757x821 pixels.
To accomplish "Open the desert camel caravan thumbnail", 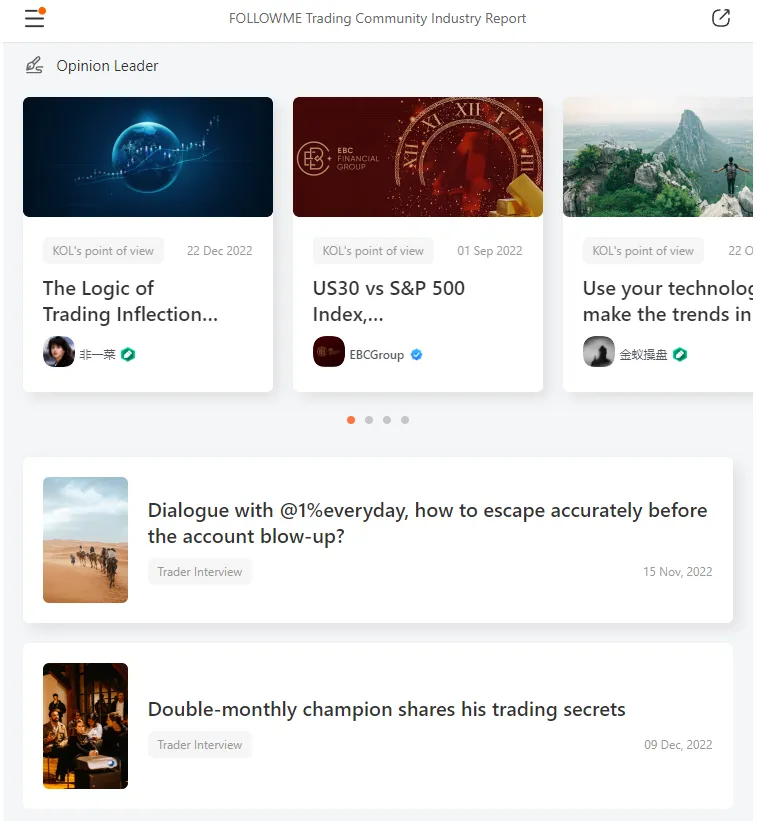I will pyautogui.click(x=85, y=540).
